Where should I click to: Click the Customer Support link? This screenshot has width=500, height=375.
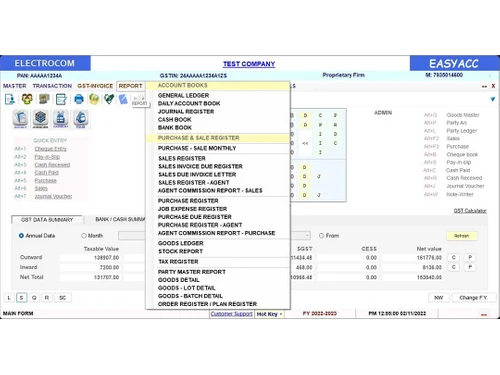[231, 314]
